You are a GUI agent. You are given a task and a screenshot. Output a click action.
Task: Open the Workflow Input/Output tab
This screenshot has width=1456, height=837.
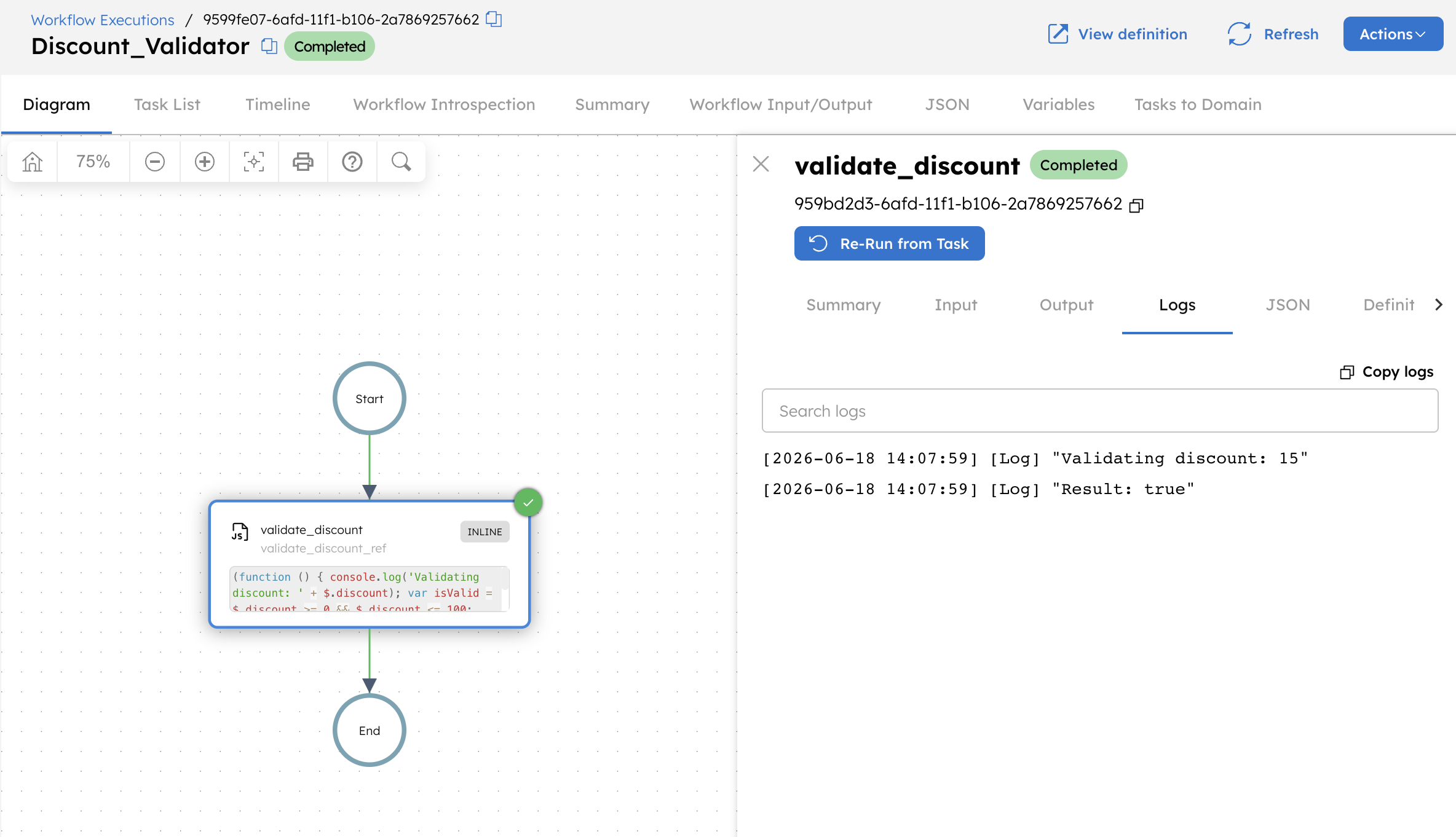pos(781,104)
